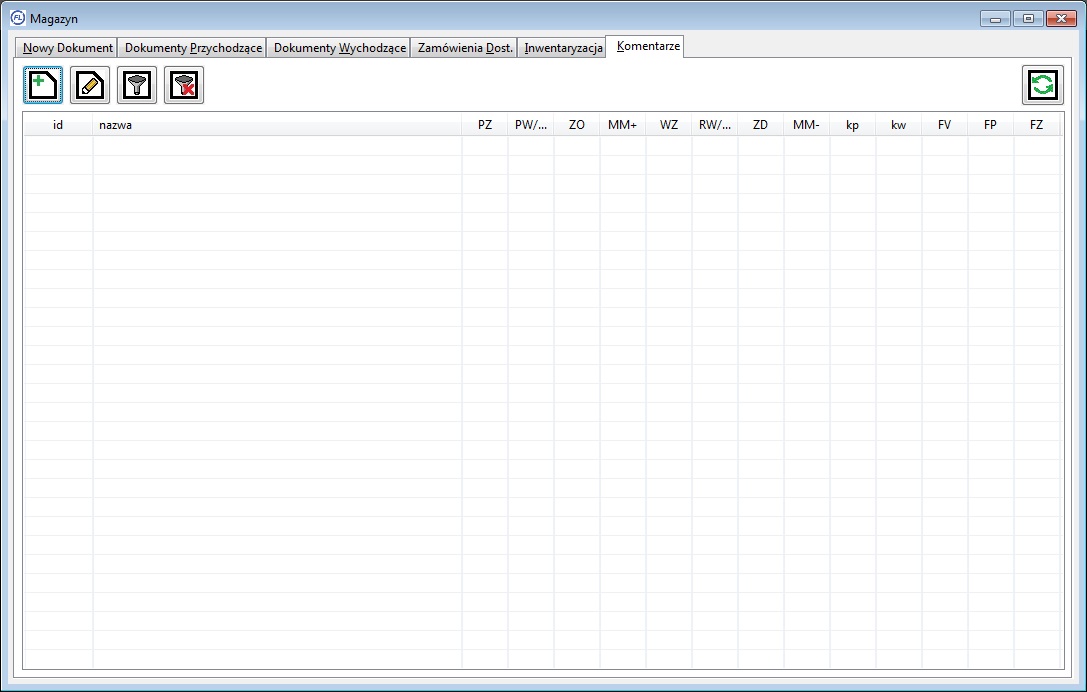Click the MM+ column header

click(623, 125)
